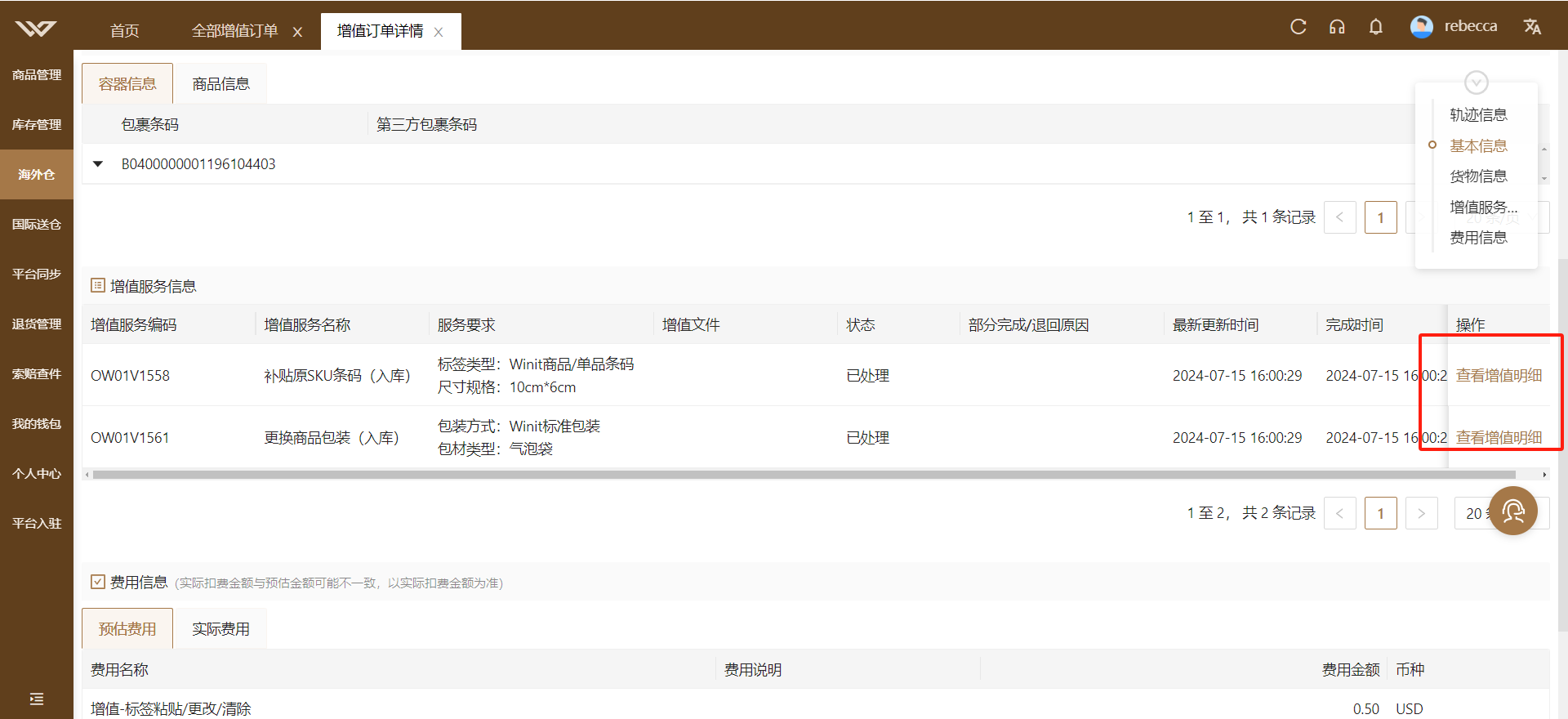Click page 1 in services table pagination
This screenshot has height=719, width=1568.
click(1381, 513)
